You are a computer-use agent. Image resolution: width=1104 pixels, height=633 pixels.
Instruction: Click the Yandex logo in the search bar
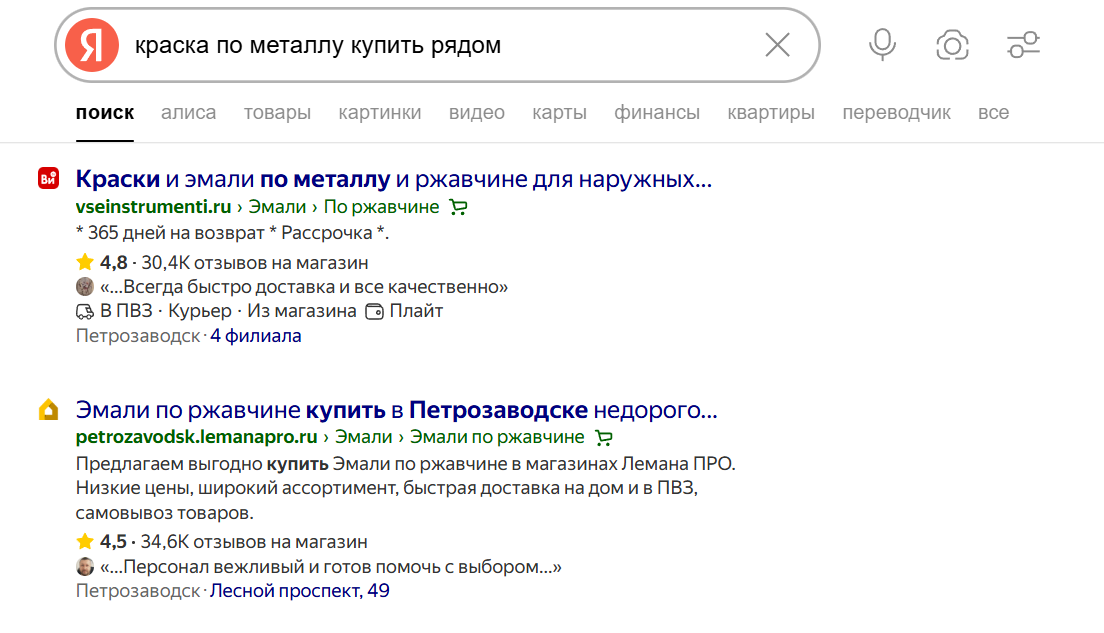point(92,46)
